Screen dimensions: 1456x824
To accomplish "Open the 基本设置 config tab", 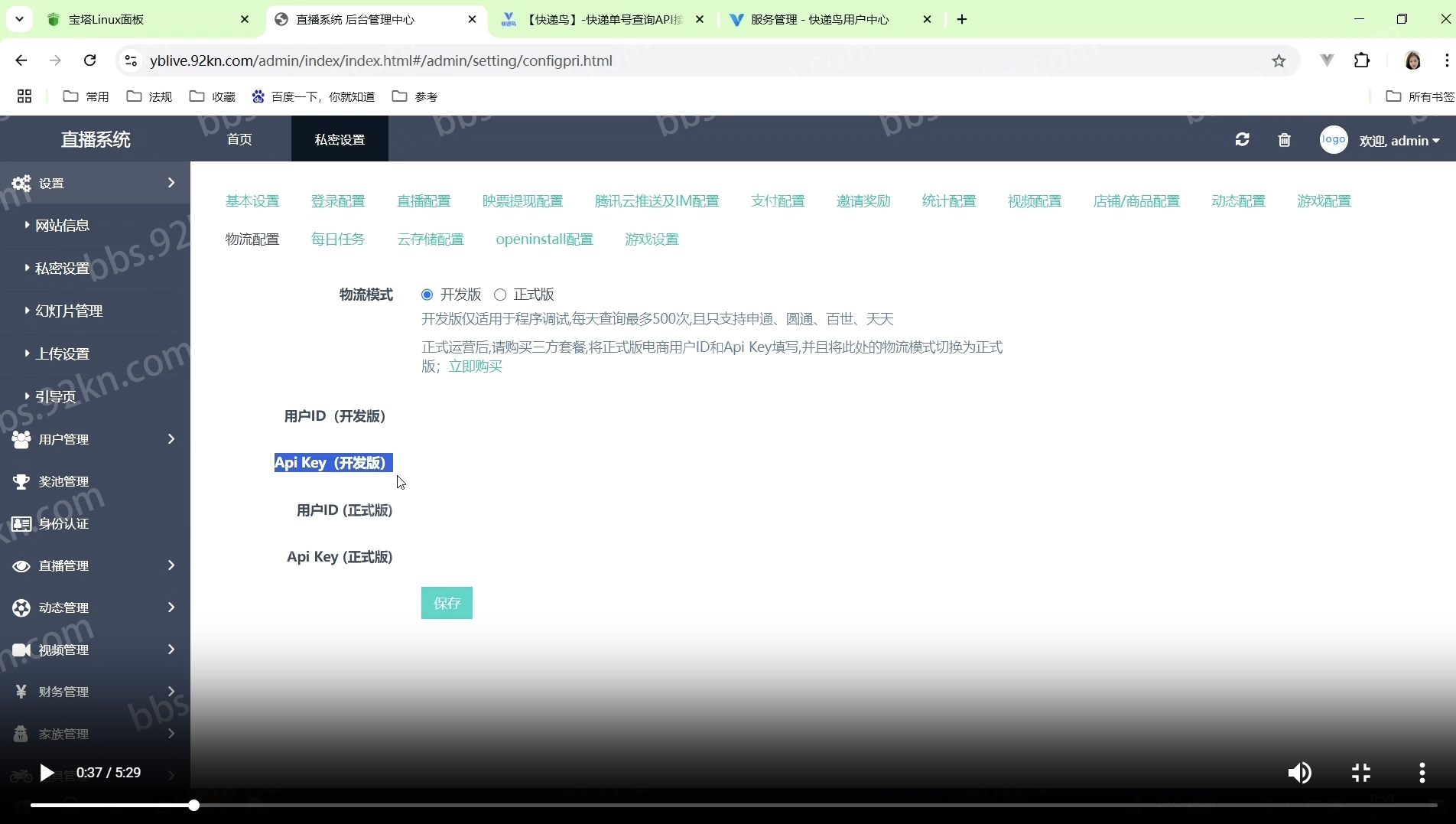I will tap(252, 201).
